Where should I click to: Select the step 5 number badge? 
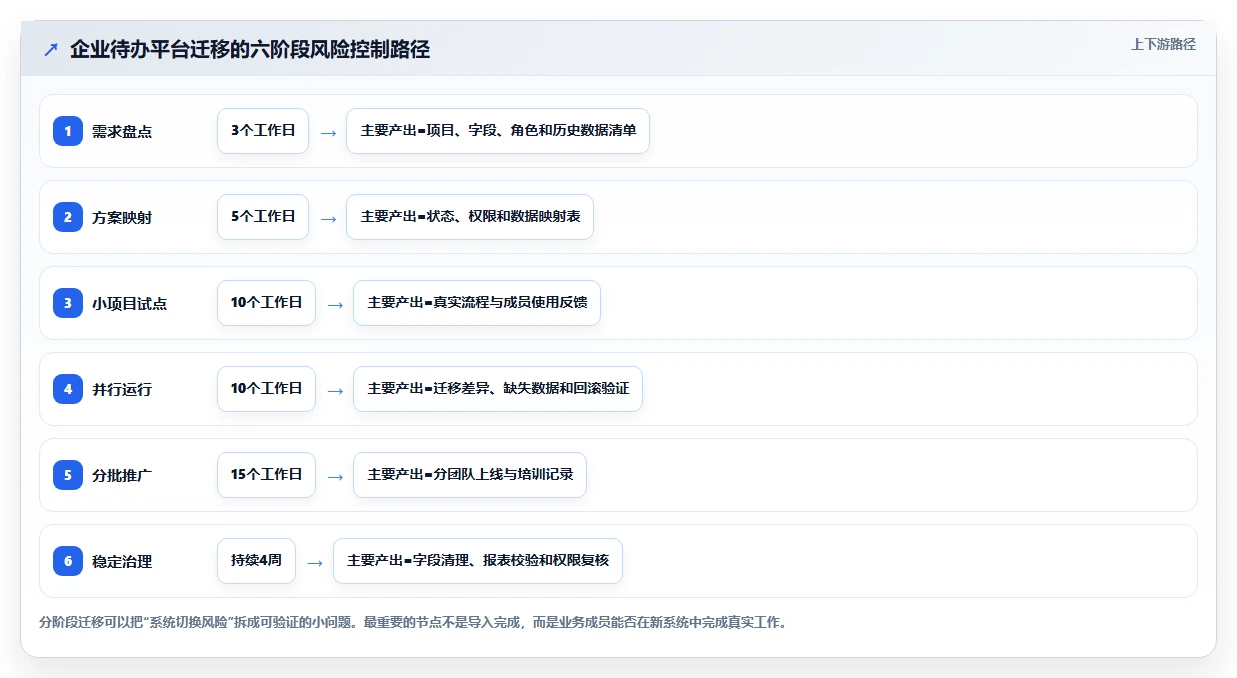68,475
